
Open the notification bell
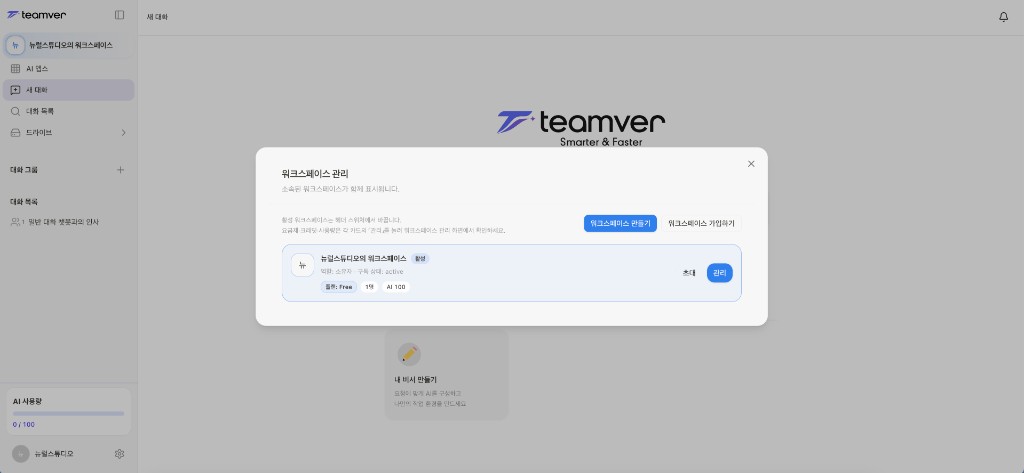pyautogui.click(x=1004, y=17)
